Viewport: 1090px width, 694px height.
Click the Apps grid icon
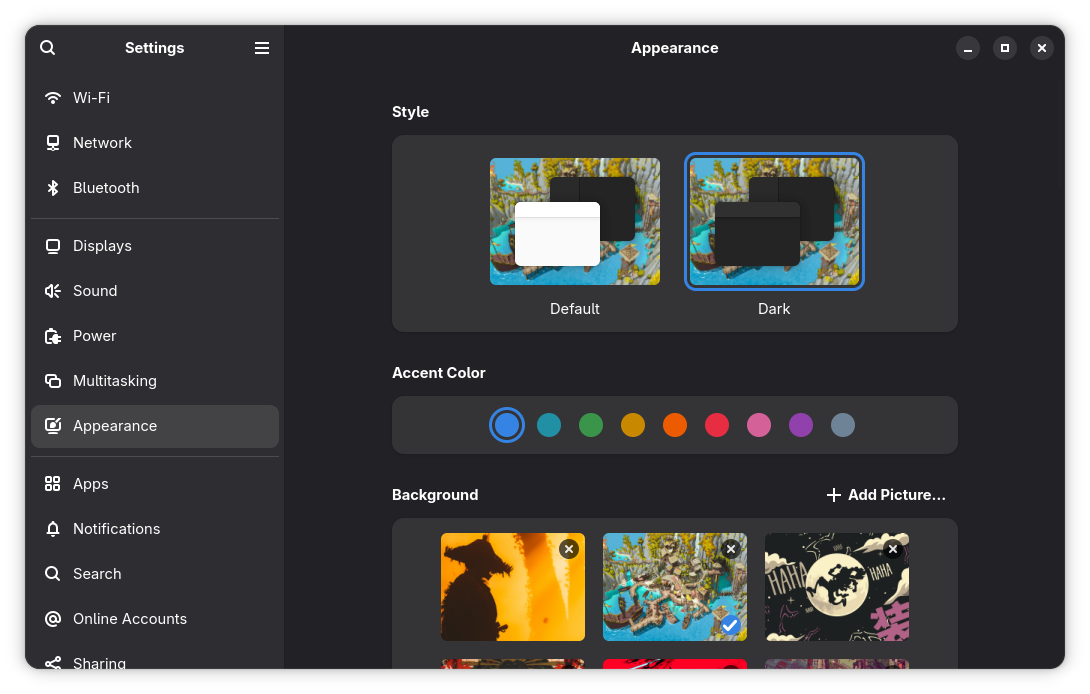tap(53, 483)
